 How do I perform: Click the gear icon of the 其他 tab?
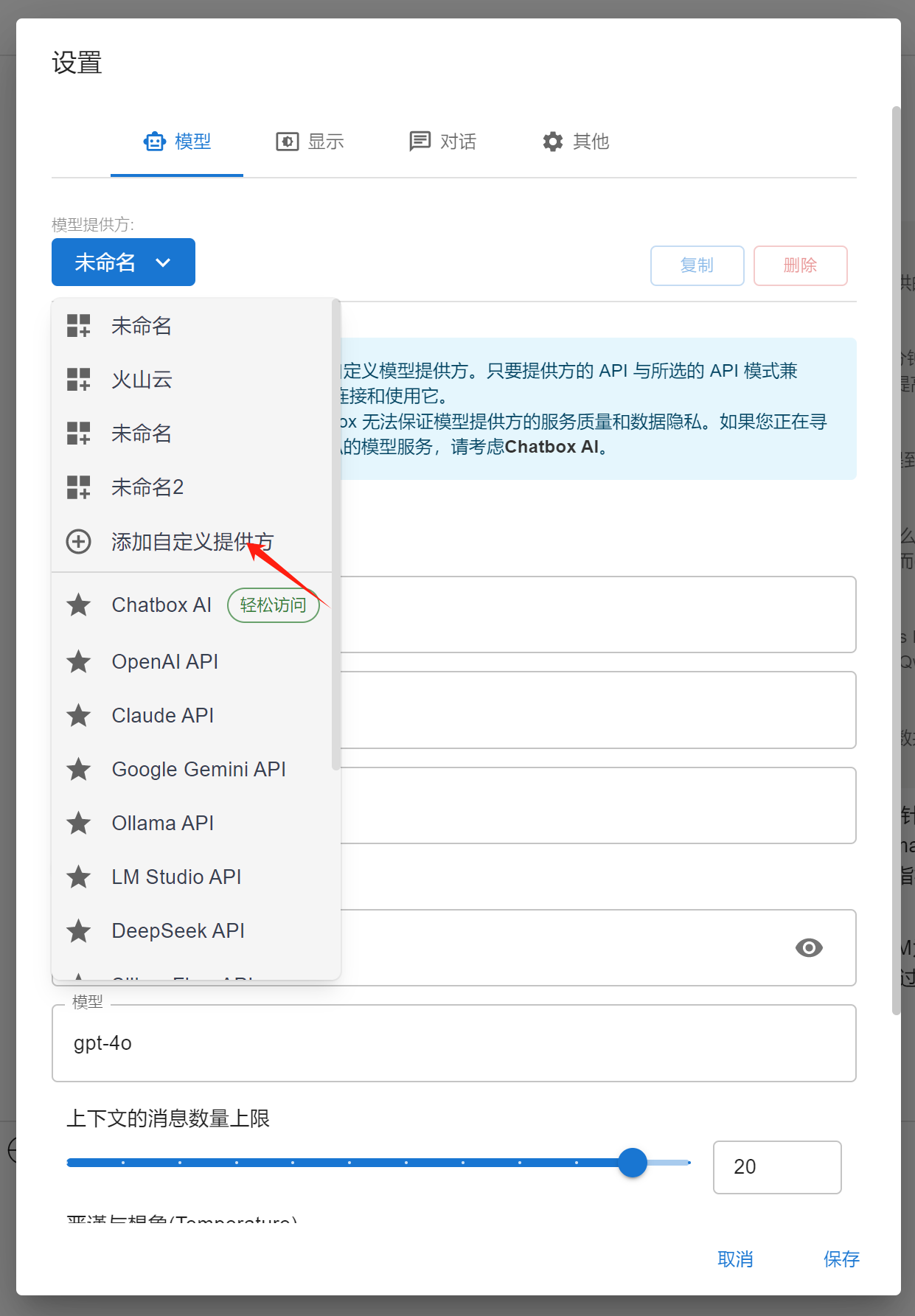[552, 142]
